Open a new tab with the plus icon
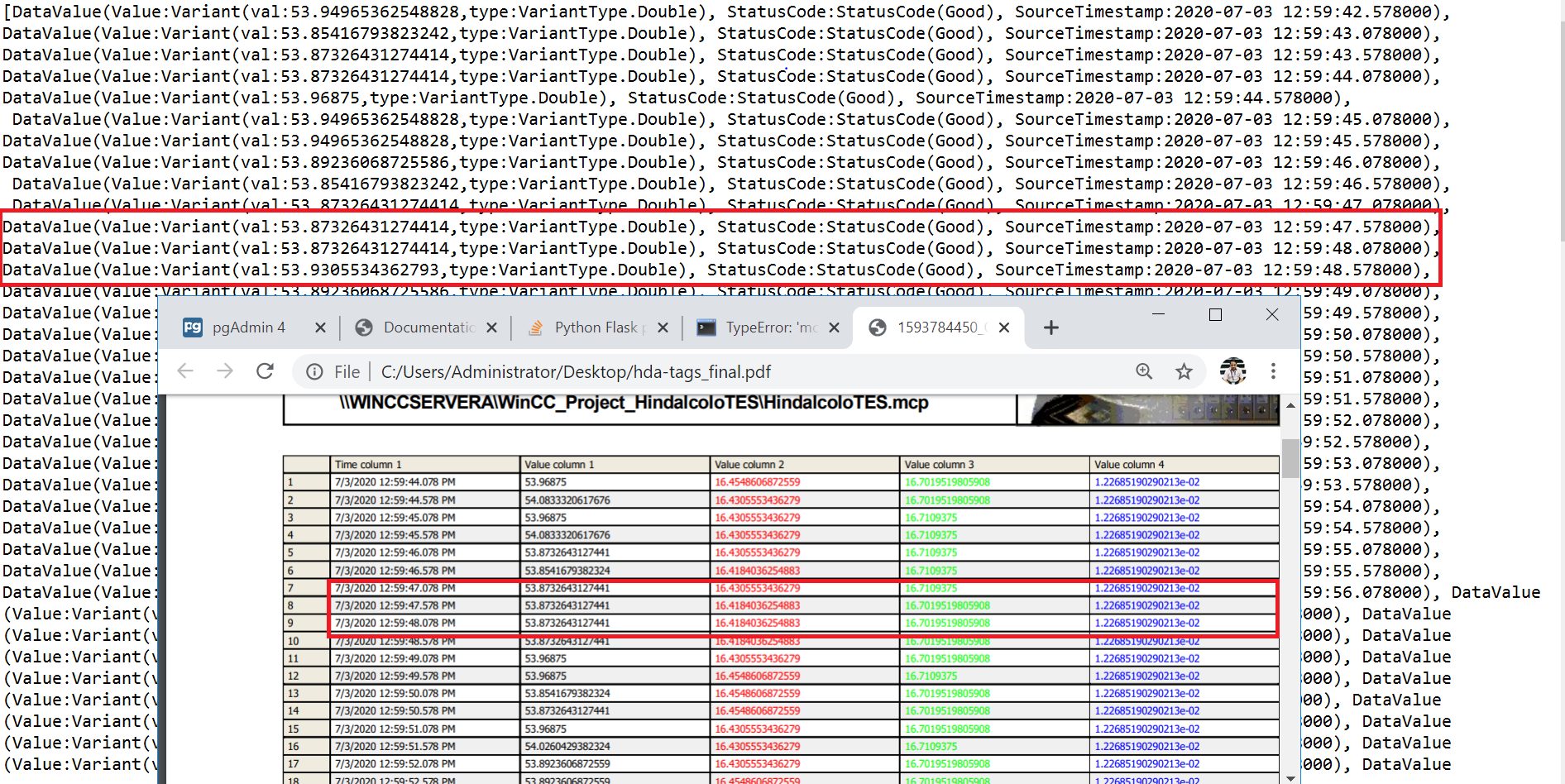The width and height of the screenshot is (1565, 784). point(1051,327)
